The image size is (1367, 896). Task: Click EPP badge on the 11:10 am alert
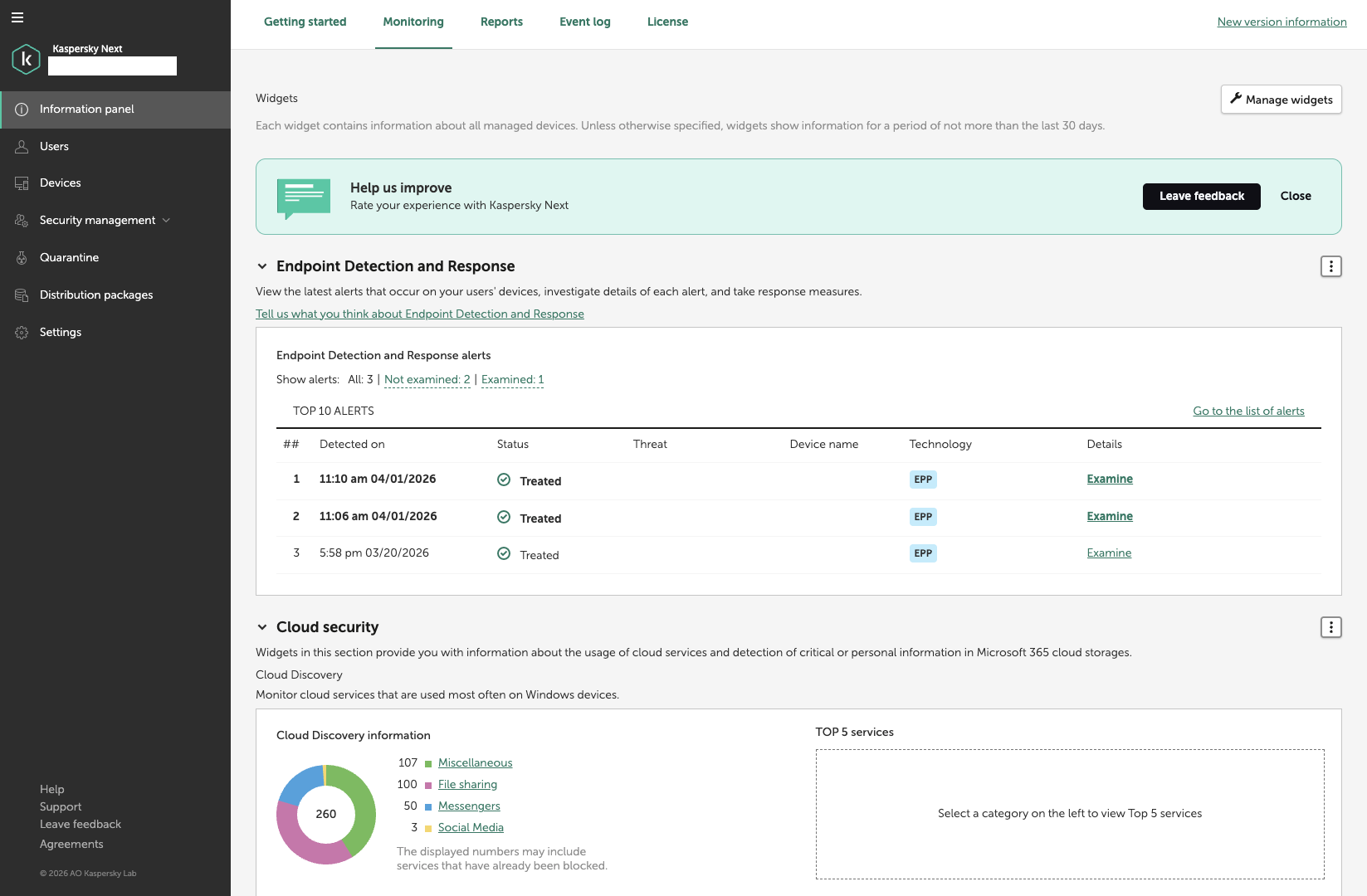[x=923, y=480]
